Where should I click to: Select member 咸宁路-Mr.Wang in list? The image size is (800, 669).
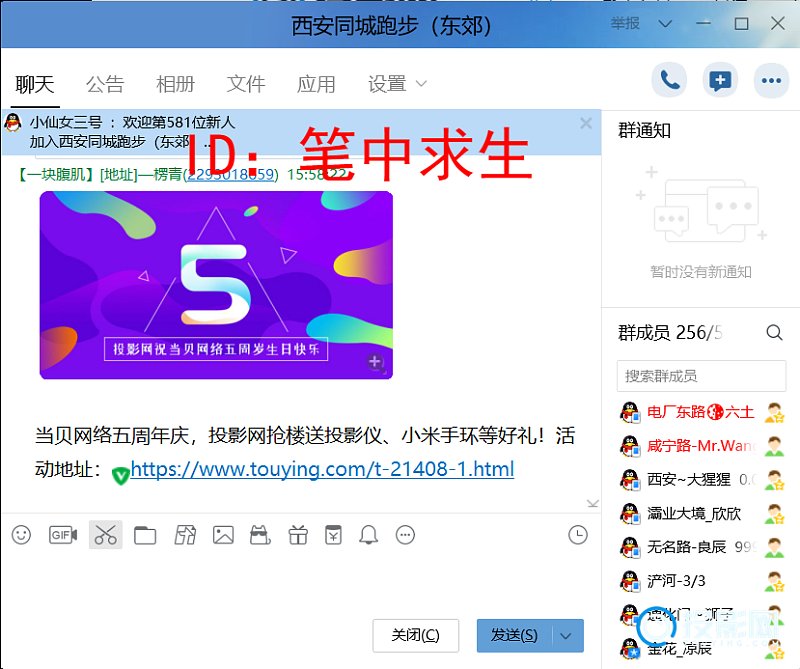[x=702, y=446]
